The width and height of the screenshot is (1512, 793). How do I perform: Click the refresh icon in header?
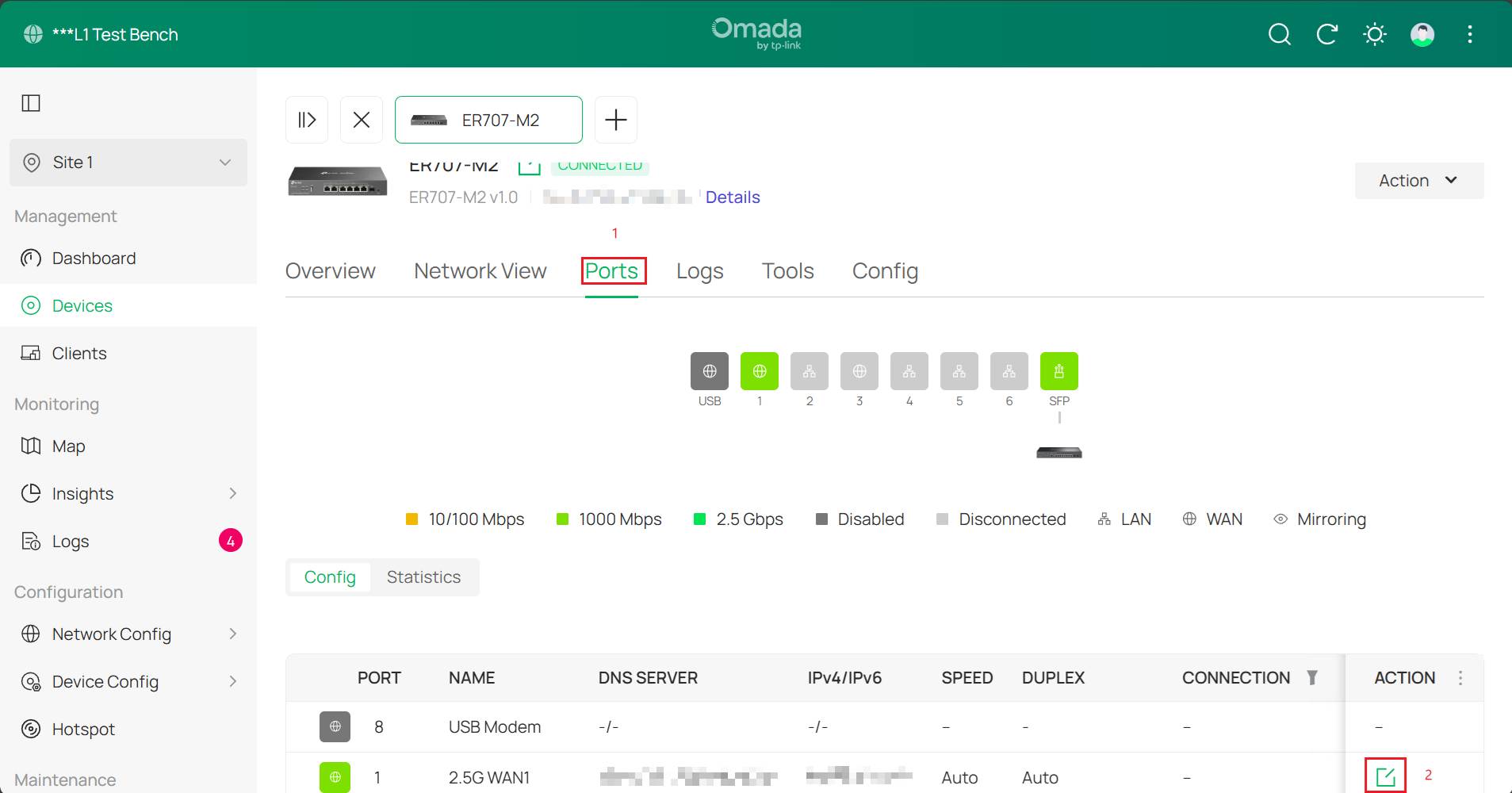click(x=1326, y=34)
